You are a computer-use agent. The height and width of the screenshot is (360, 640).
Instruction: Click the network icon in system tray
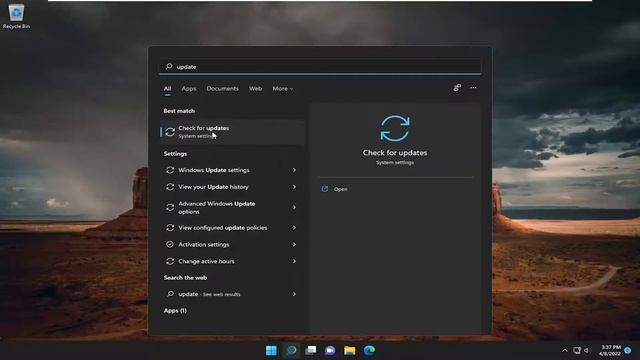(577, 350)
